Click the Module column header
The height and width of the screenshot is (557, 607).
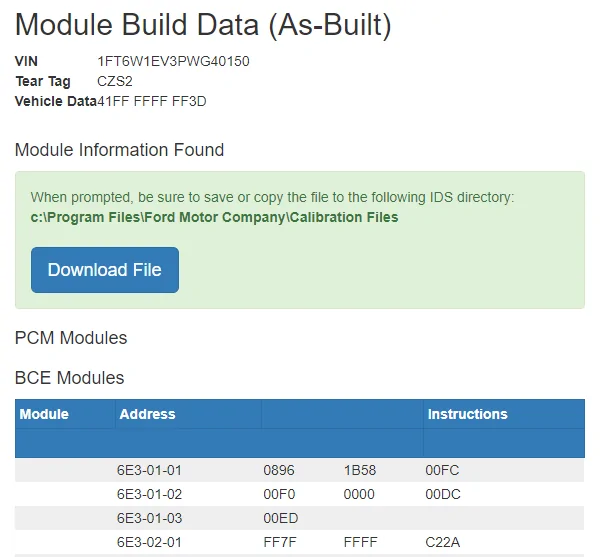(45, 414)
